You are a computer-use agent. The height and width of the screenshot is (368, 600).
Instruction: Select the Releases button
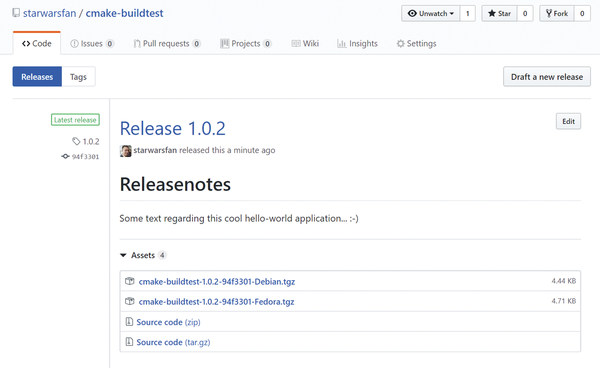click(37, 77)
